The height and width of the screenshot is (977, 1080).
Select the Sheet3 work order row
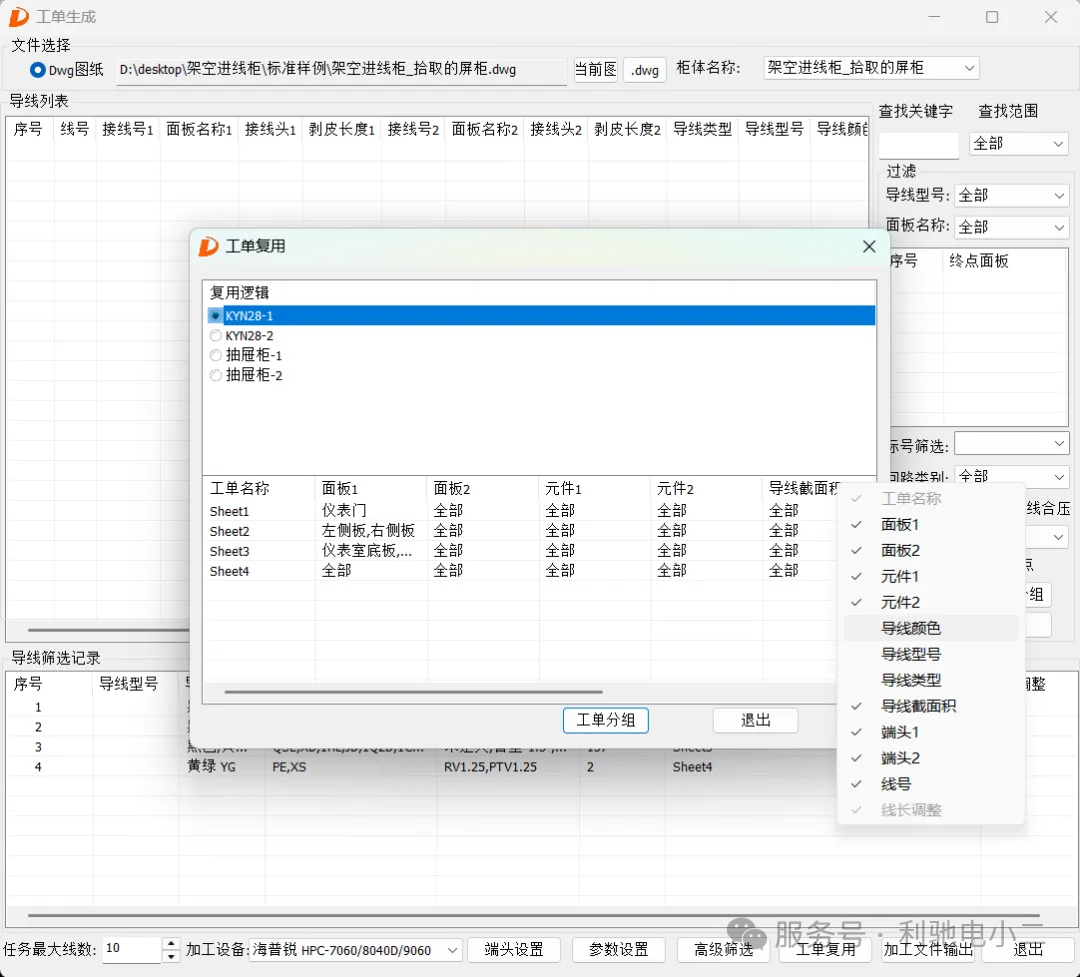pos(519,551)
